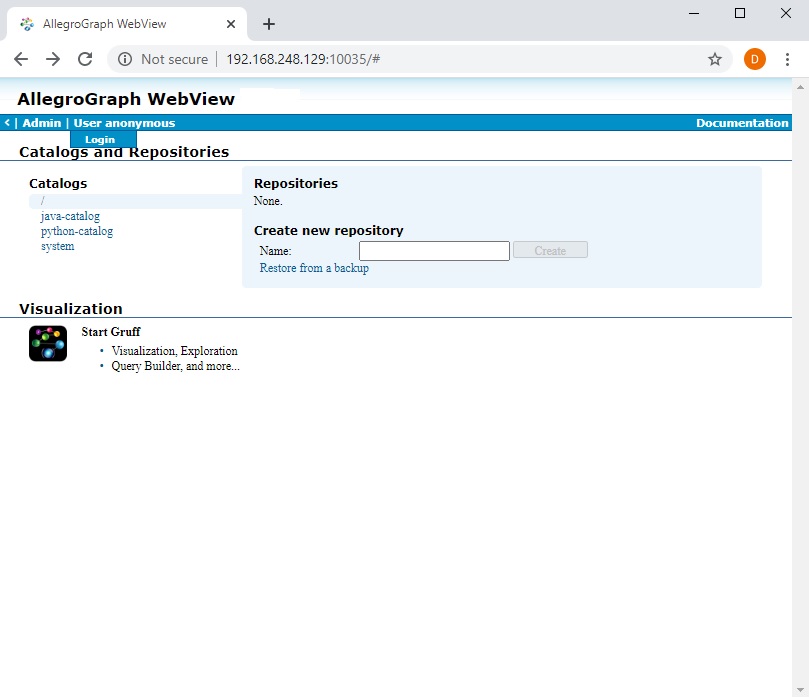Collapse the navigation bar via left chevron
Image resolution: width=809 pixels, height=697 pixels.
pyautogui.click(x=8, y=123)
